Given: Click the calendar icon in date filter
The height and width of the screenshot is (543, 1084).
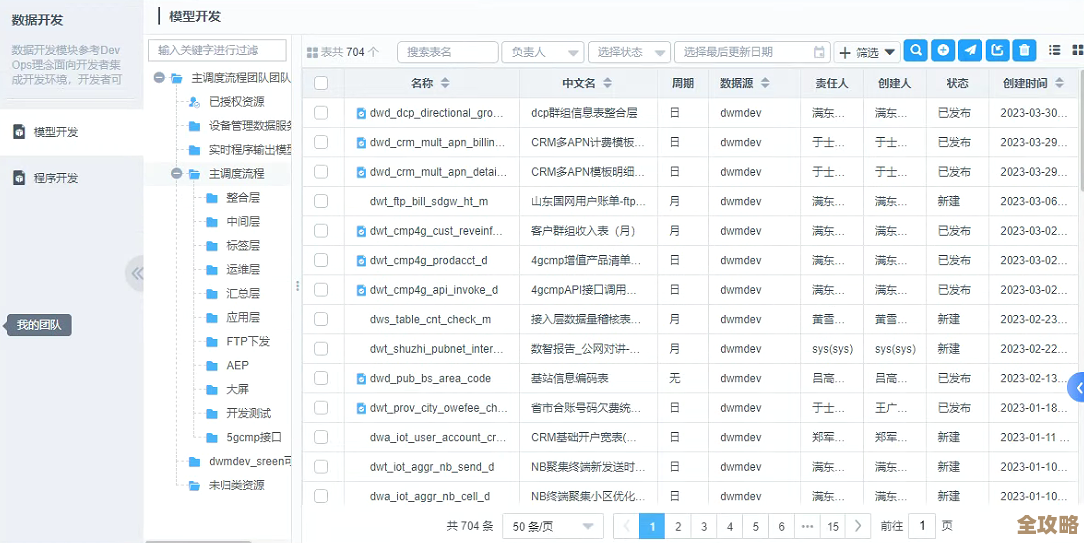Looking at the screenshot, I should click(819, 52).
